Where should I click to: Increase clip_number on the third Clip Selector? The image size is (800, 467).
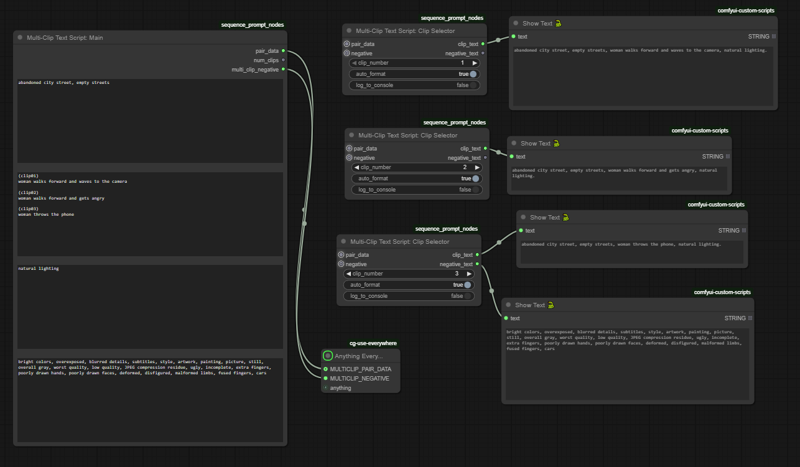tap(469, 274)
